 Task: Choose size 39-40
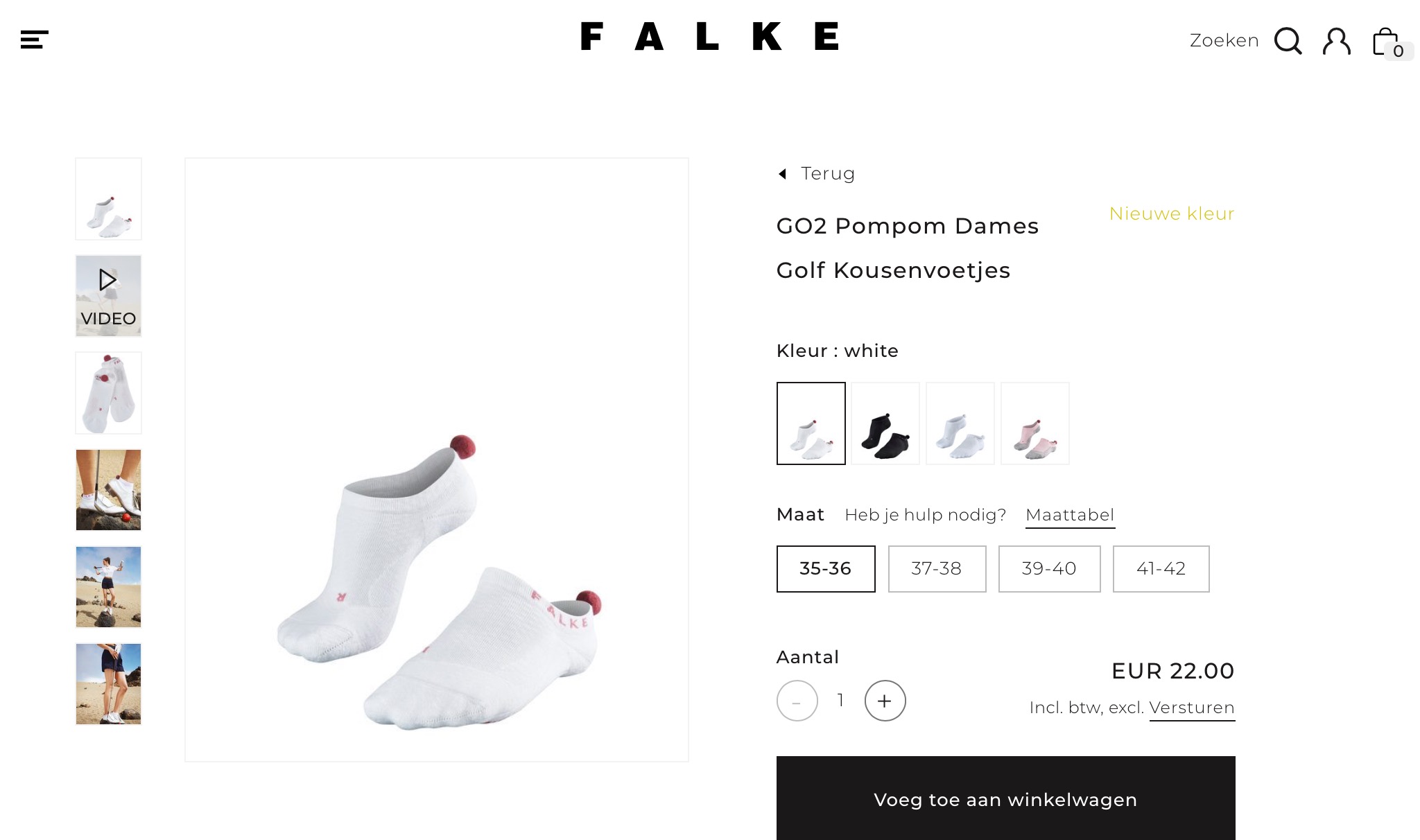click(1049, 569)
